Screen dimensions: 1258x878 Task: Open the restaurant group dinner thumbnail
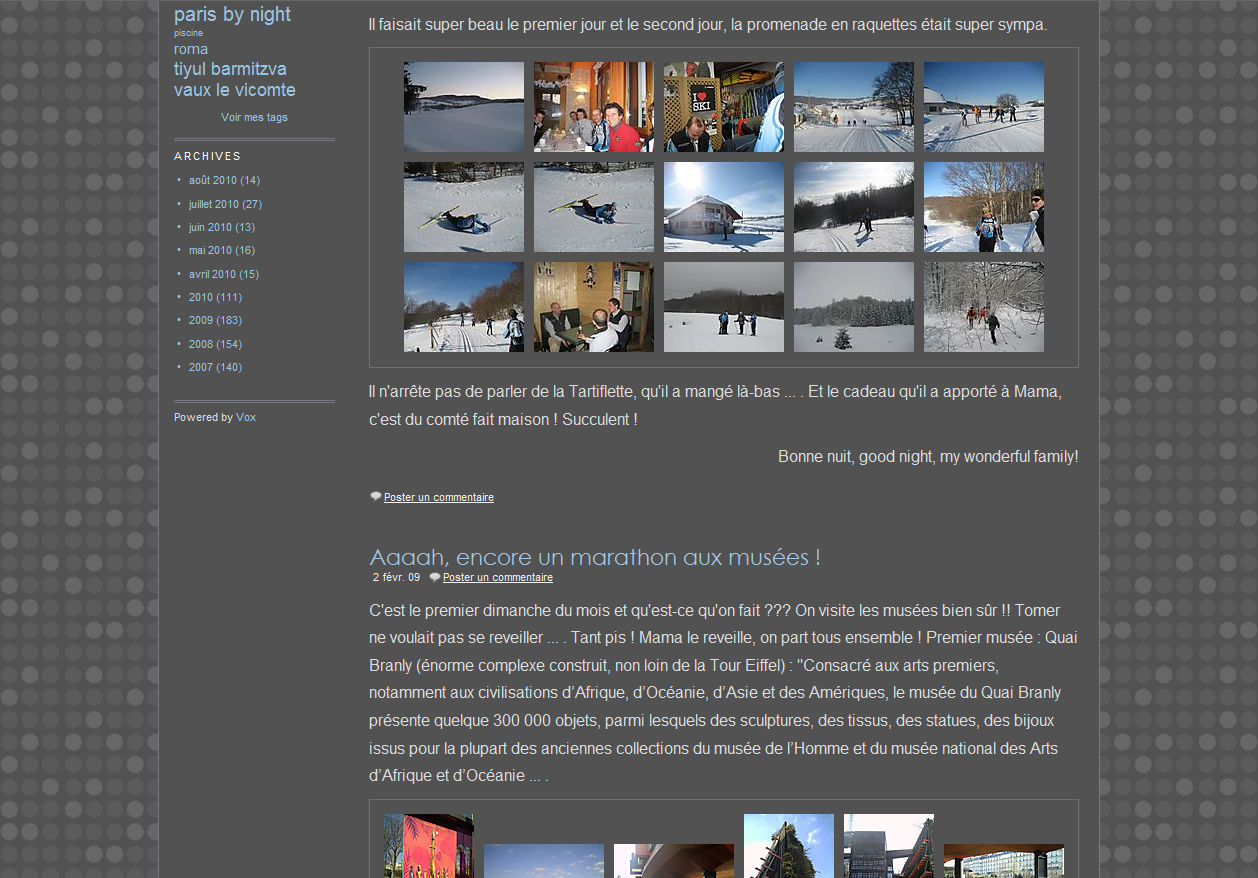coord(593,107)
